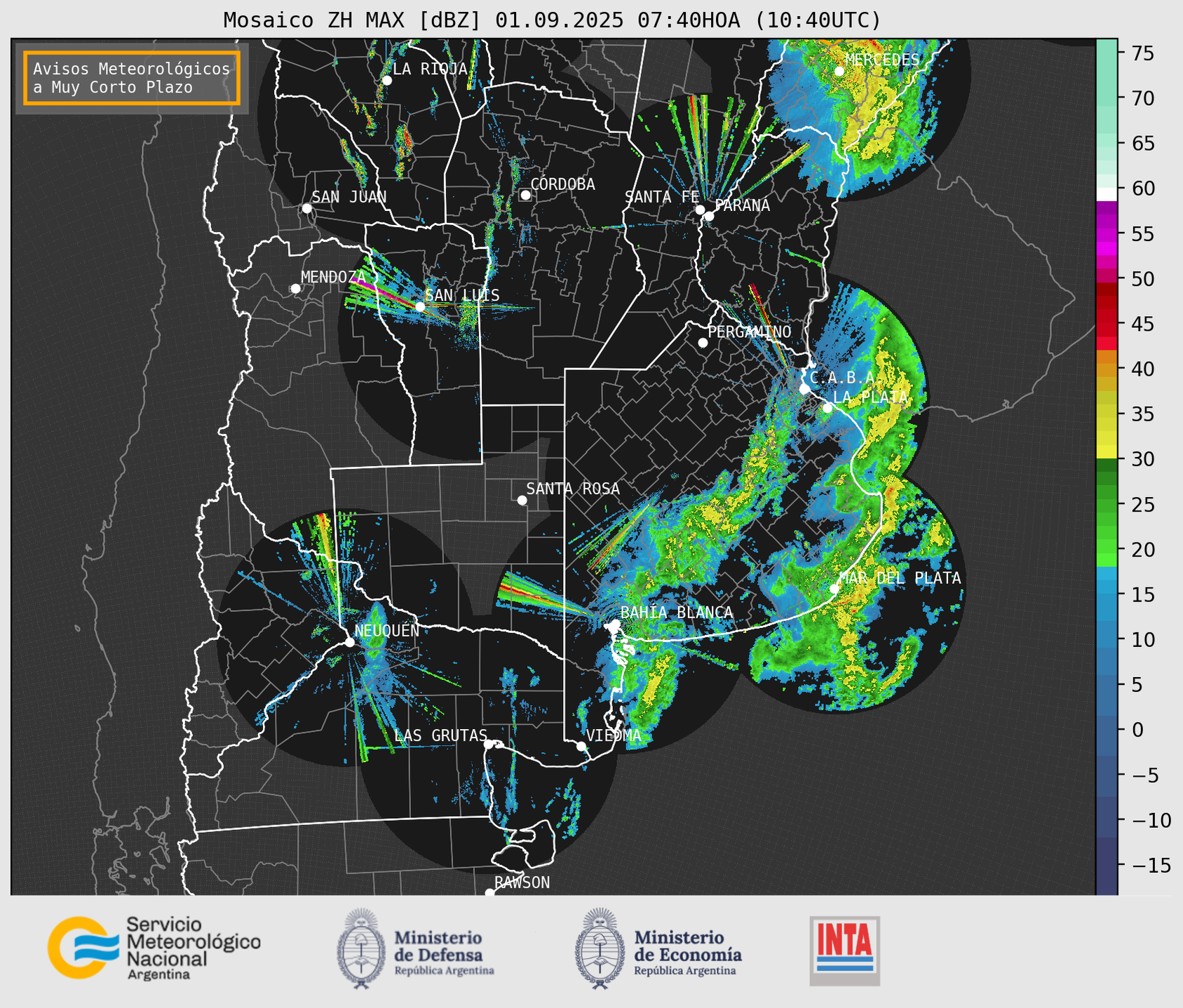Click the RAWSON city marker dot

pyautogui.click(x=489, y=893)
